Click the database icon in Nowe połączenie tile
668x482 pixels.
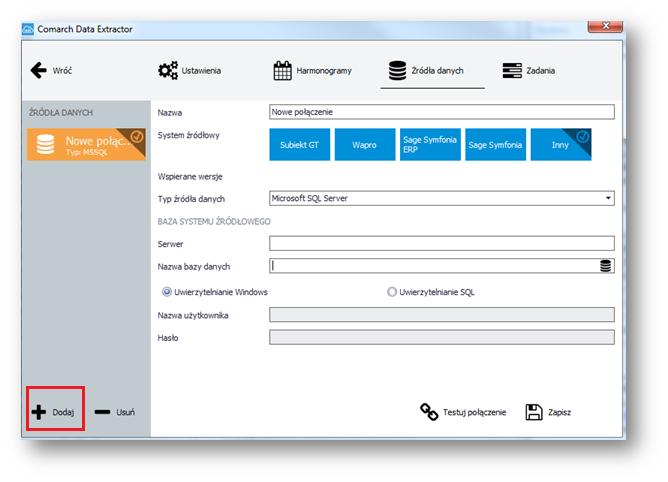(x=46, y=144)
